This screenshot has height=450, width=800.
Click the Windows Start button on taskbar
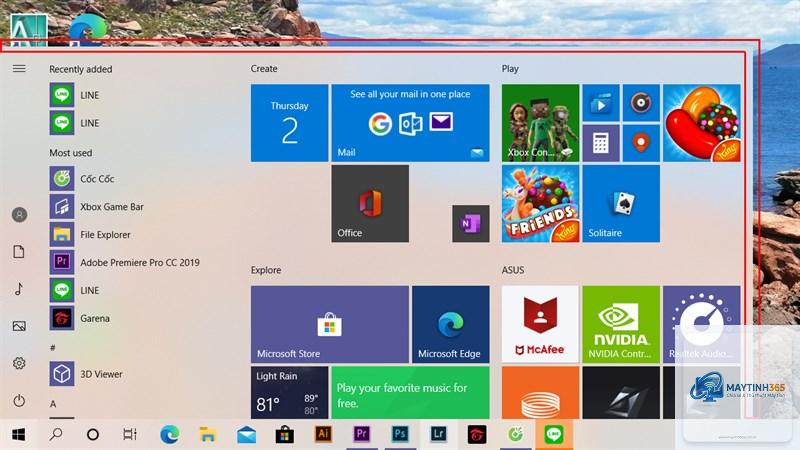[x=19, y=435]
